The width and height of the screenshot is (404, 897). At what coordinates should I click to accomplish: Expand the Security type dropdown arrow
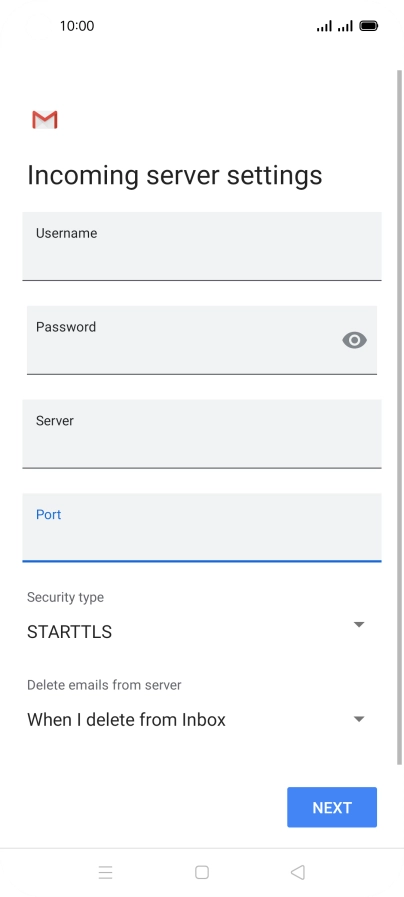359,625
